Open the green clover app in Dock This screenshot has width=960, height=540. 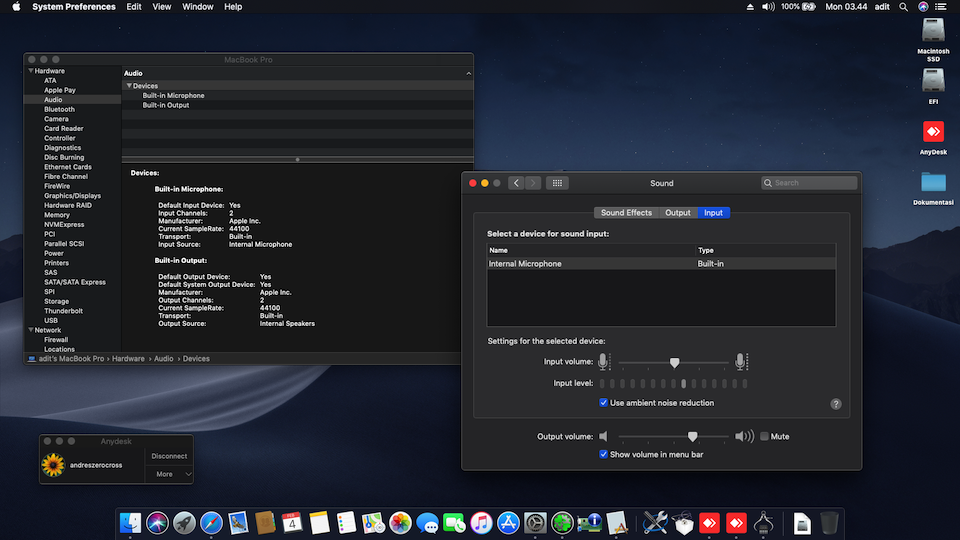pyautogui.click(x=562, y=523)
